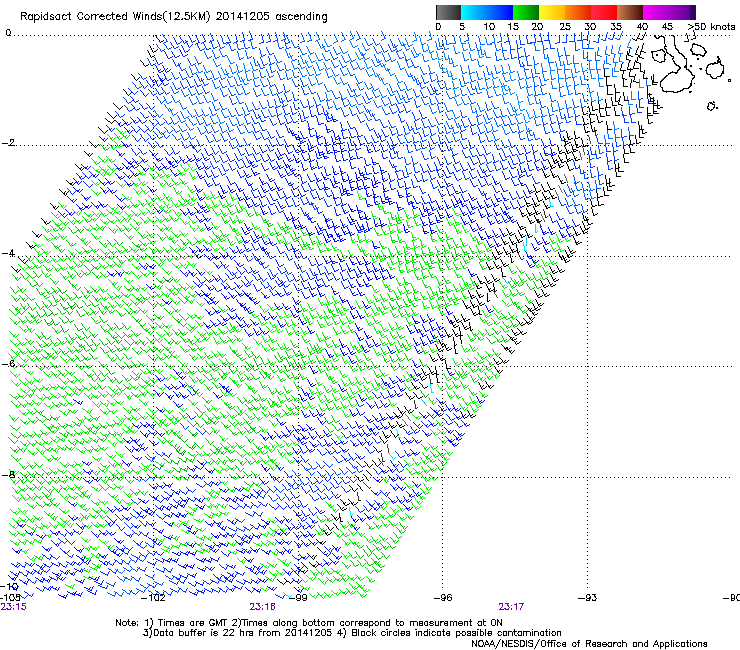
Task: Click the cyan 5-10 knots legend swatch
Action: pyautogui.click(x=474, y=12)
